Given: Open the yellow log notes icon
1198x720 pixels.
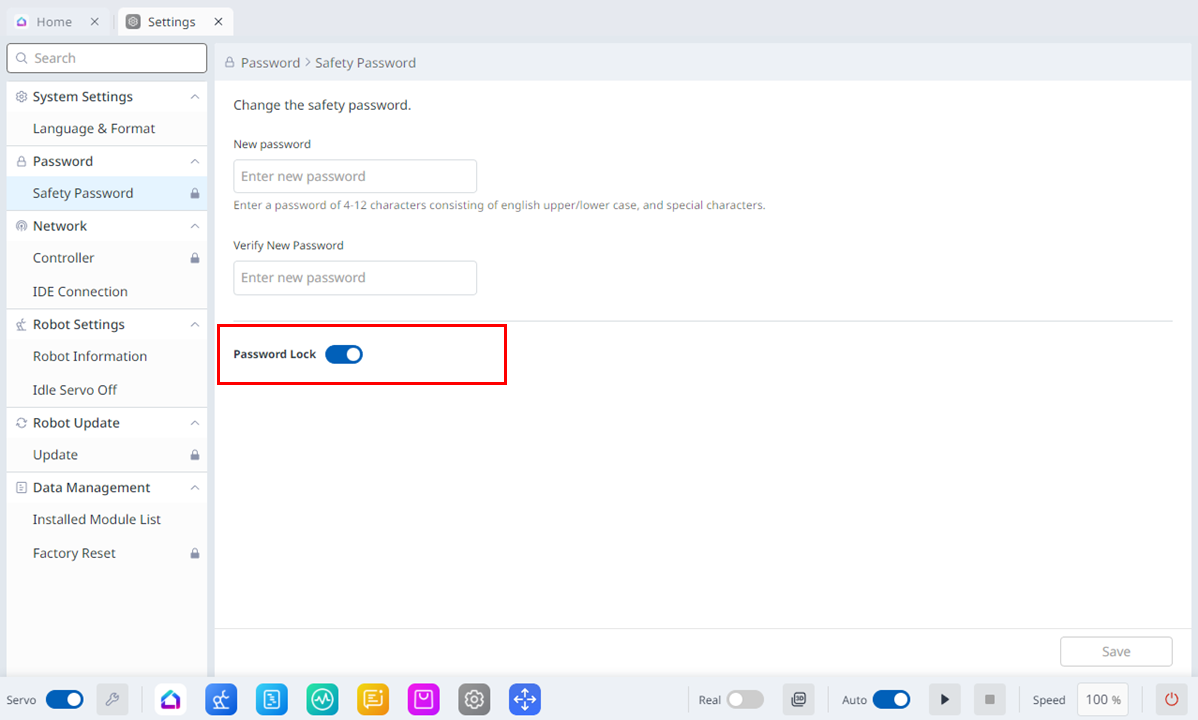Looking at the screenshot, I should (x=373, y=700).
